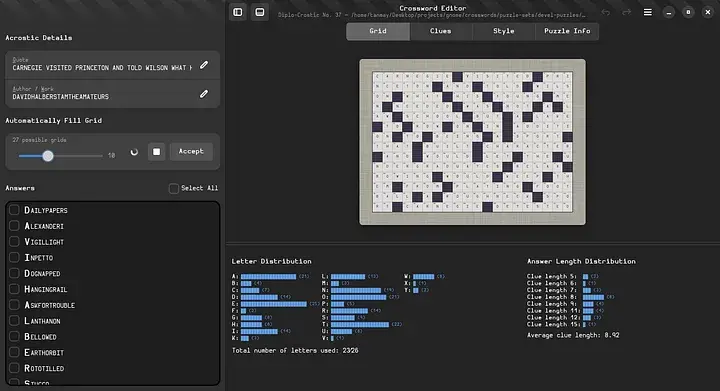
Task: Click the Acrostic Details heading
Action: tap(39, 38)
